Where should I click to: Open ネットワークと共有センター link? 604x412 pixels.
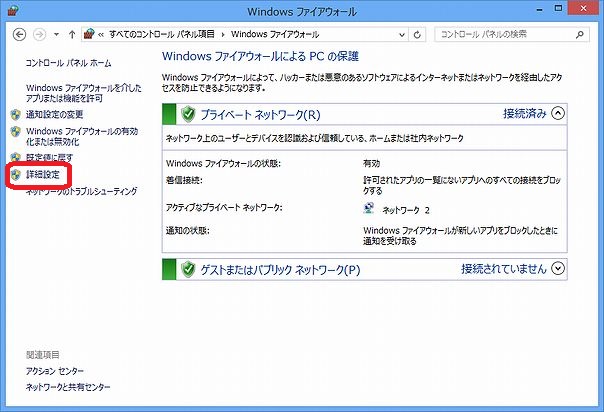(68, 387)
